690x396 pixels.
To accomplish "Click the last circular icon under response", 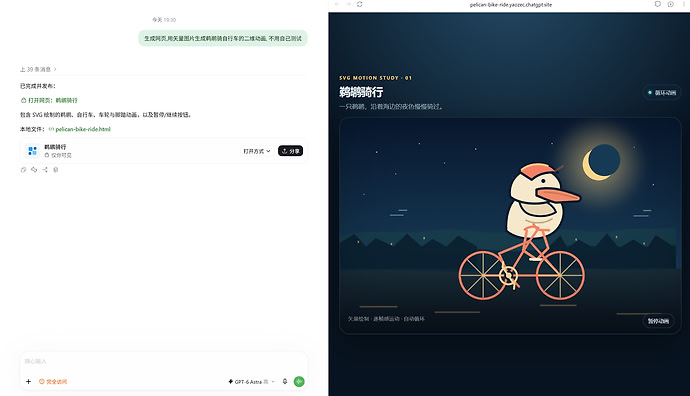I will tap(55, 170).
